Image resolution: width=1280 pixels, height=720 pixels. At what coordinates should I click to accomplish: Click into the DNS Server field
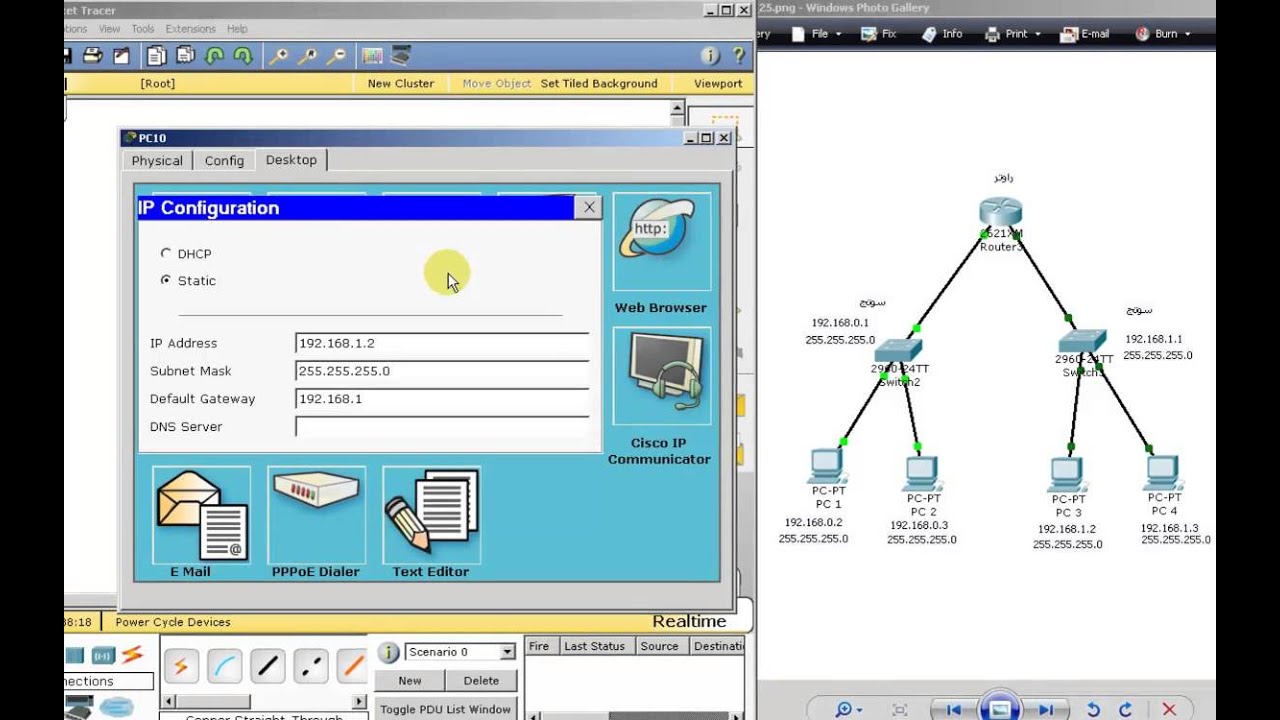click(x=442, y=427)
